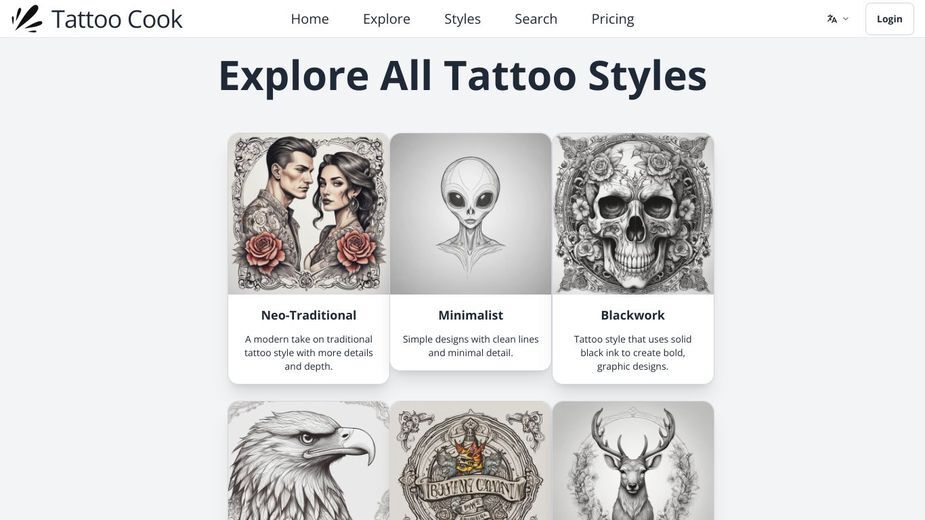Open the Pricing page link

coord(612,19)
